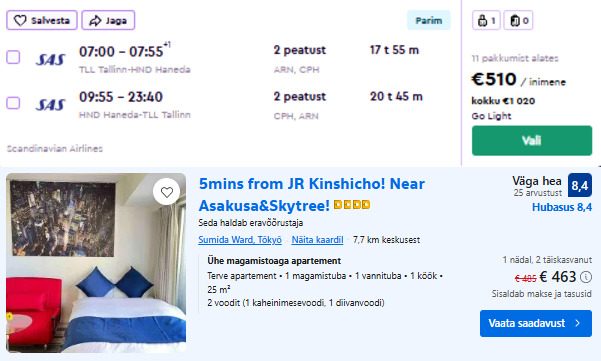Click the SAS logo for outbound flight
Image resolution: width=601 pixels, height=361 pixels.
point(50,59)
